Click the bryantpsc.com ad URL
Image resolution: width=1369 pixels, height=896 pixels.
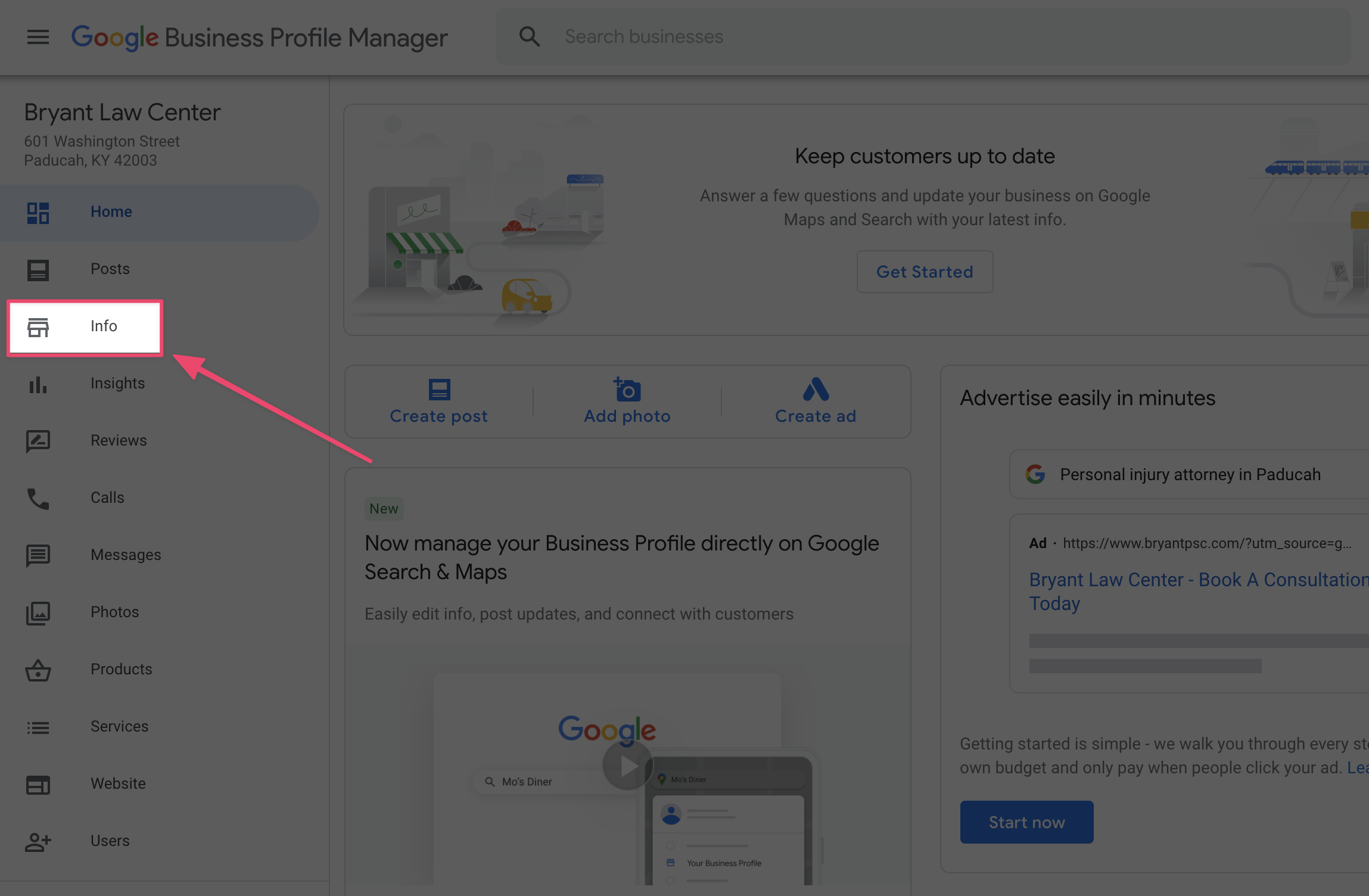coord(1207,543)
